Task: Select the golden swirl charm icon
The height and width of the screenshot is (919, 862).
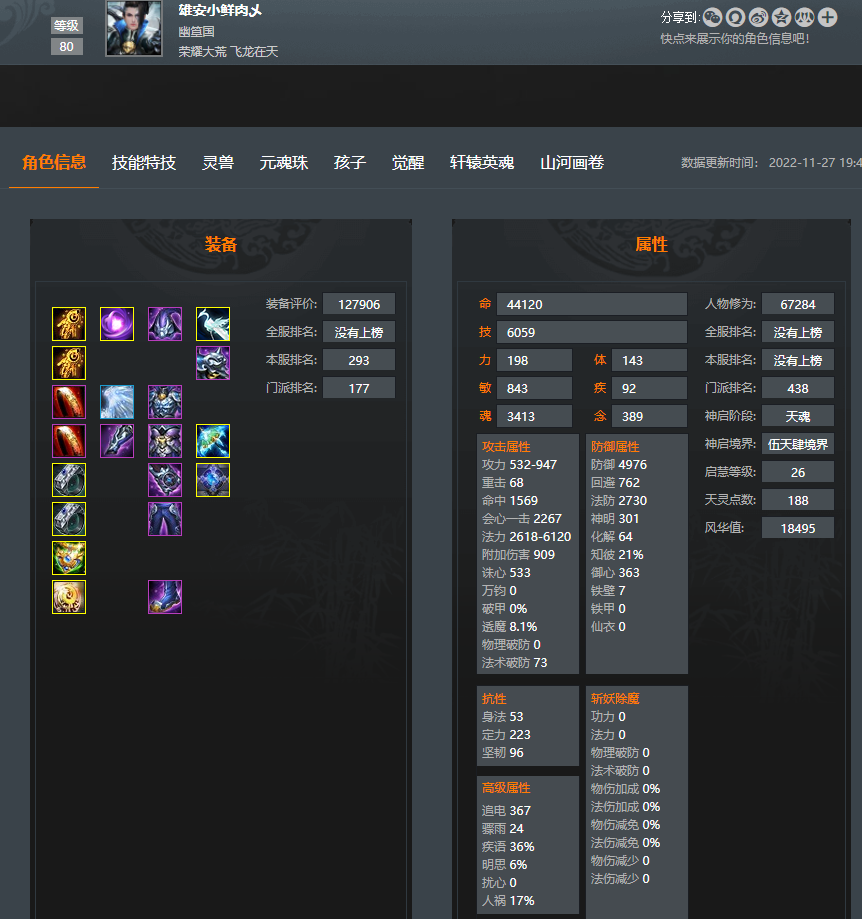Action: pyautogui.click(x=69, y=597)
